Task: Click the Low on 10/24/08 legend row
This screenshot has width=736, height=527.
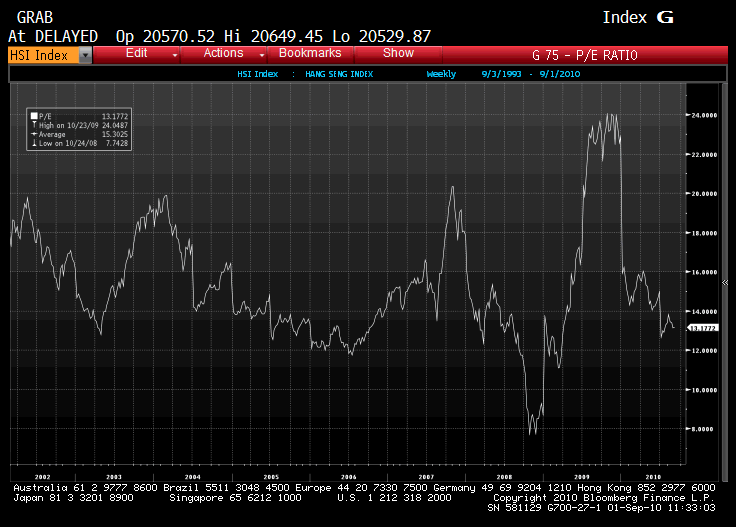Action: 79,143
